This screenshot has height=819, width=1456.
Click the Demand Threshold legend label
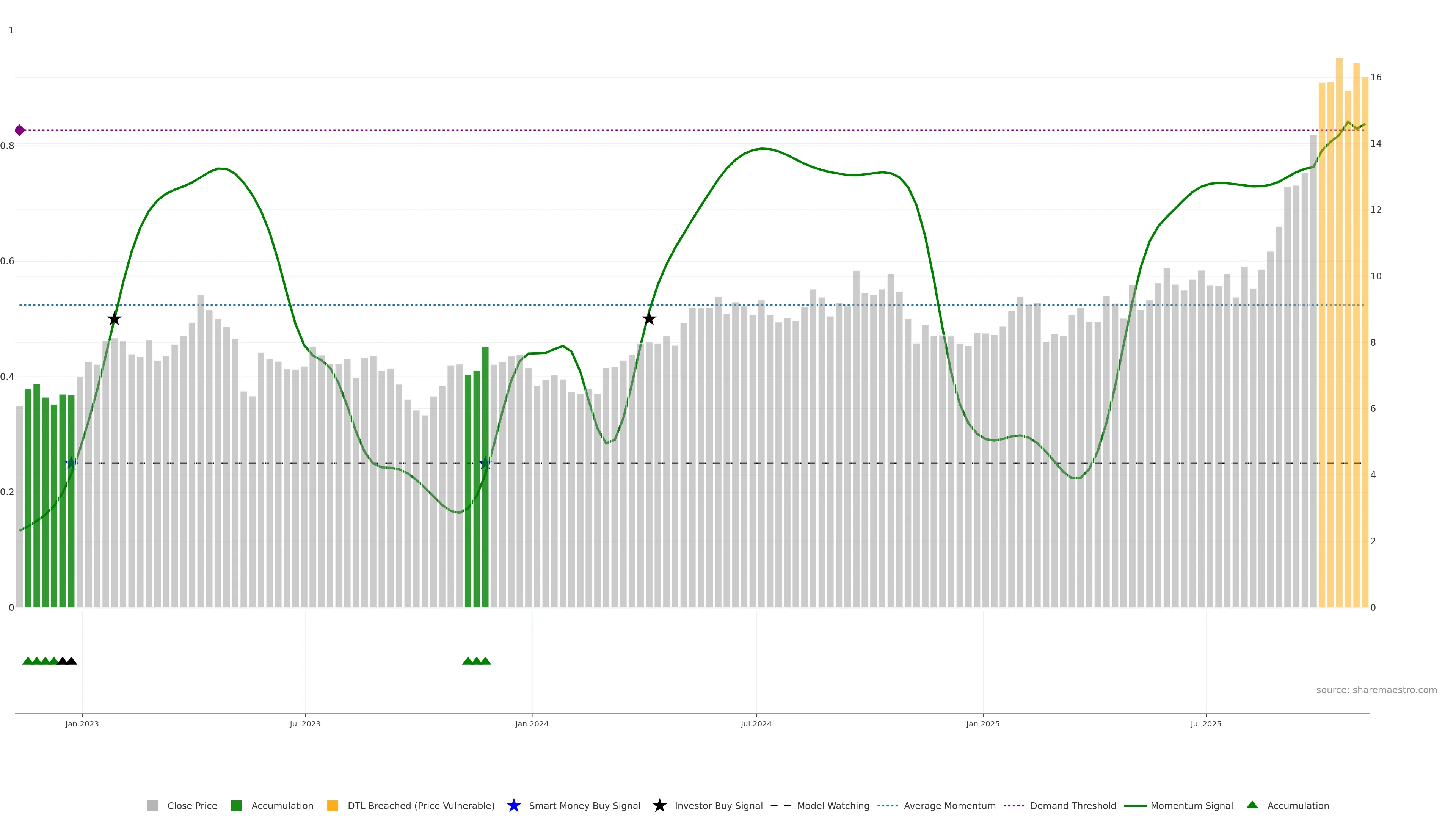pos(1072,806)
